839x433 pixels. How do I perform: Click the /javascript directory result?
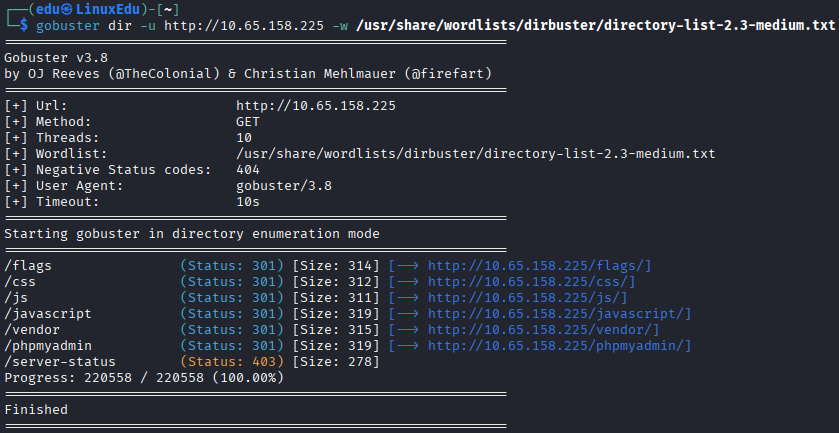pyautogui.click(x=48, y=314)
